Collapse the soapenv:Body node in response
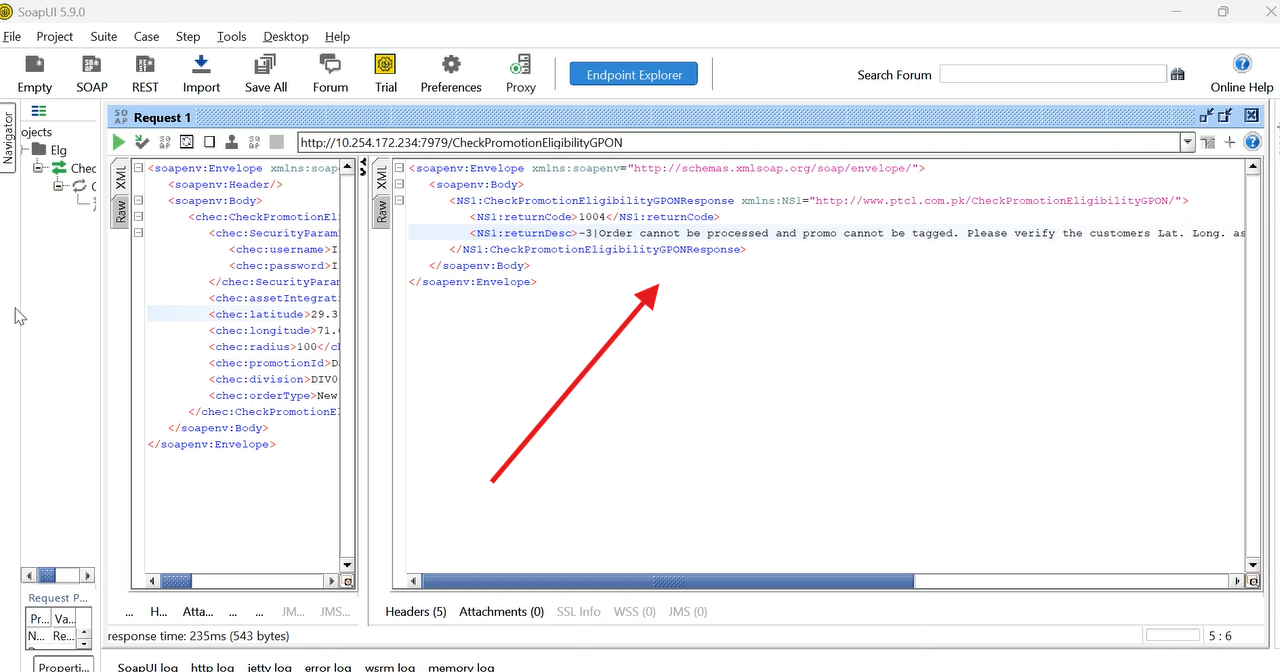1280x672 pixels. click(400, 185)
